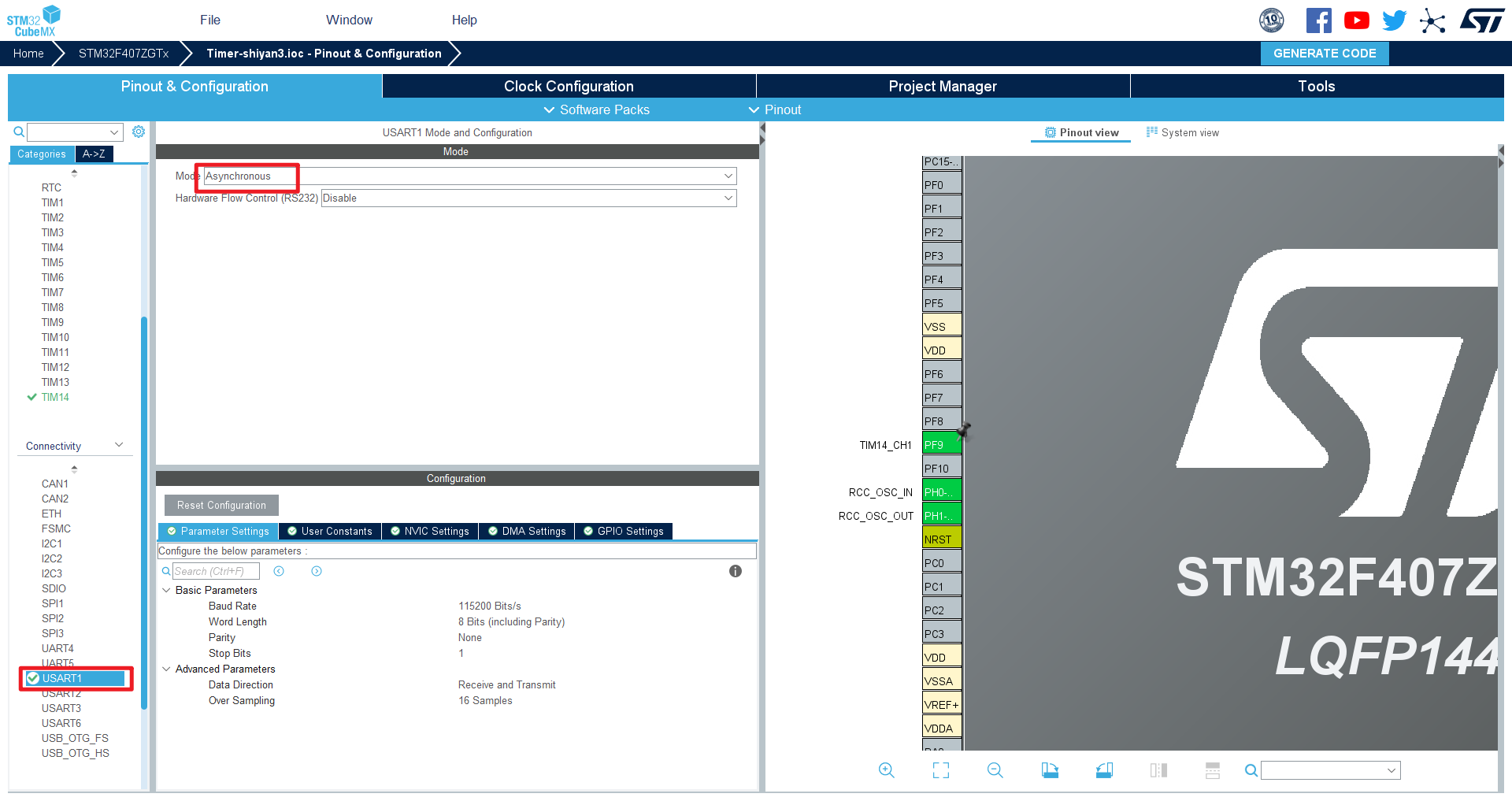Open the USART1 Mode dropdown
This screenshot has width=1512, height=801.
click(470, 176)
